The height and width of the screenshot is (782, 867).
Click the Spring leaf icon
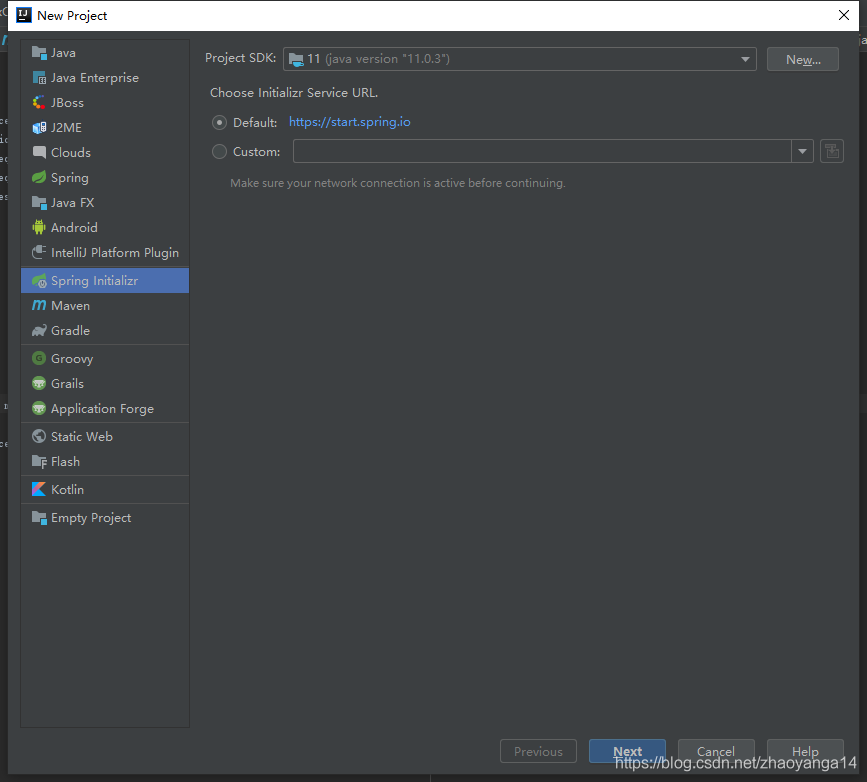coord(39,178)
